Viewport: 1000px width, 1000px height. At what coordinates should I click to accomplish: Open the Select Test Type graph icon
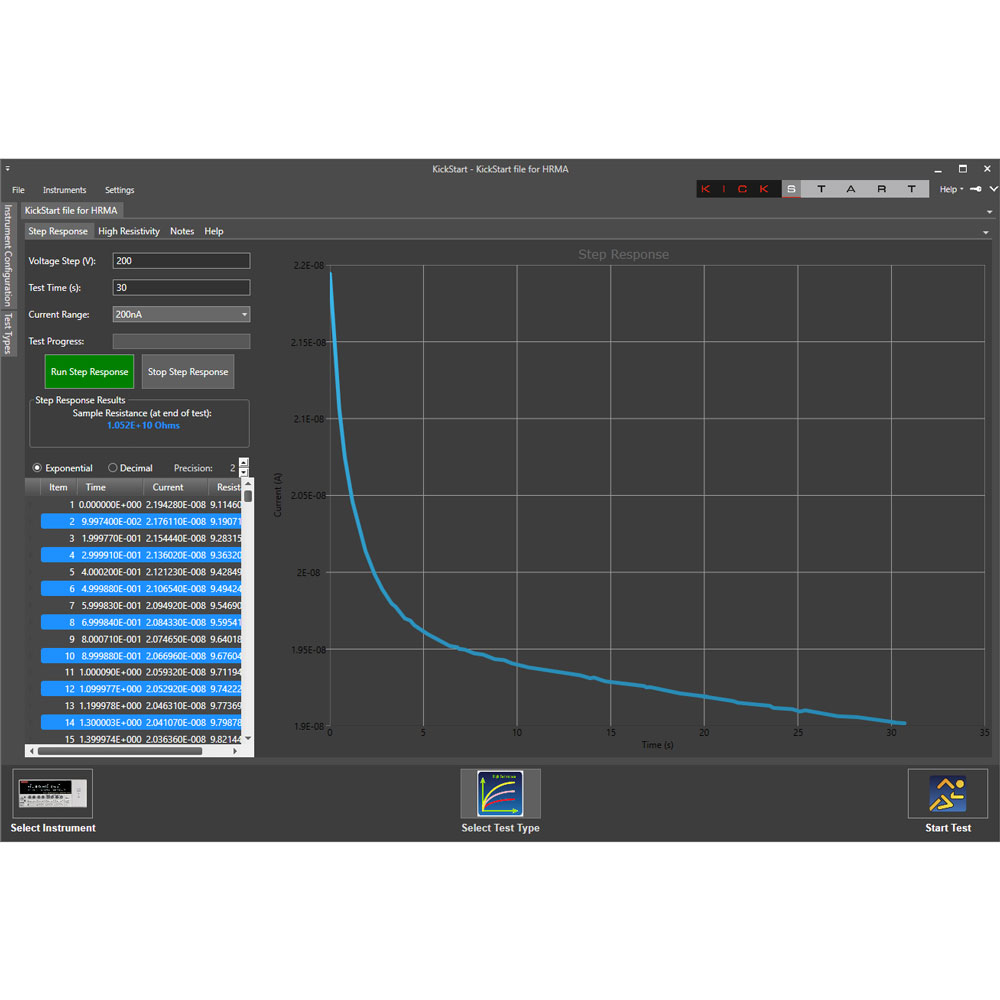500,793
